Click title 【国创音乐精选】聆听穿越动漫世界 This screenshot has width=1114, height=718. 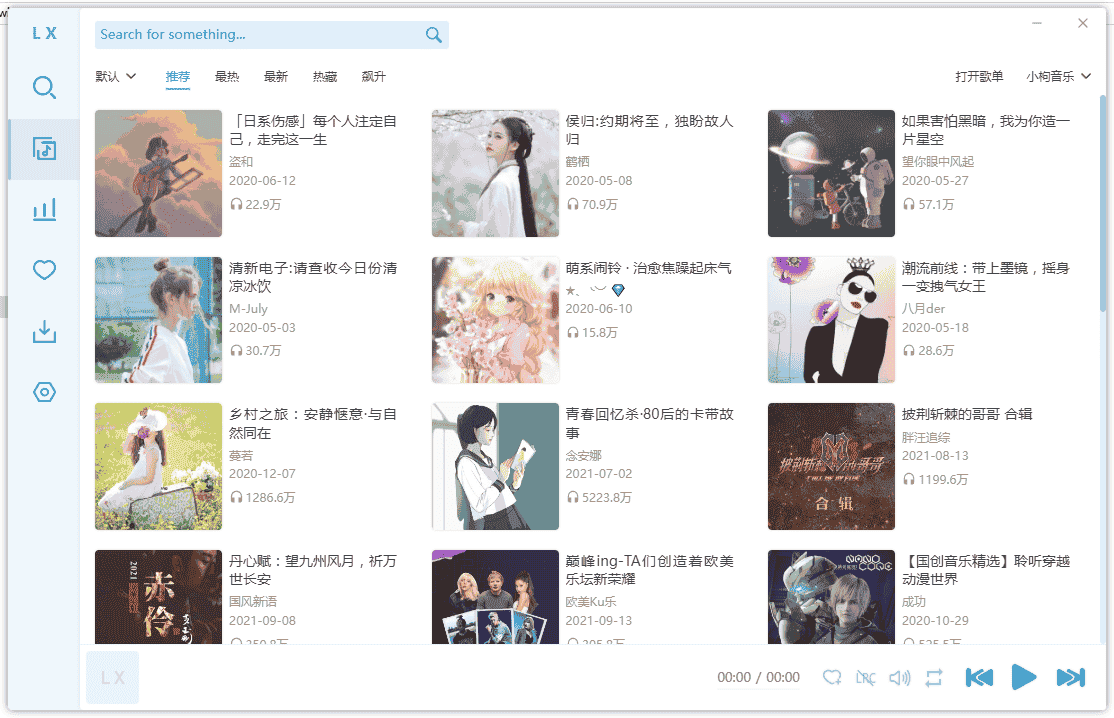click(986, 570)
